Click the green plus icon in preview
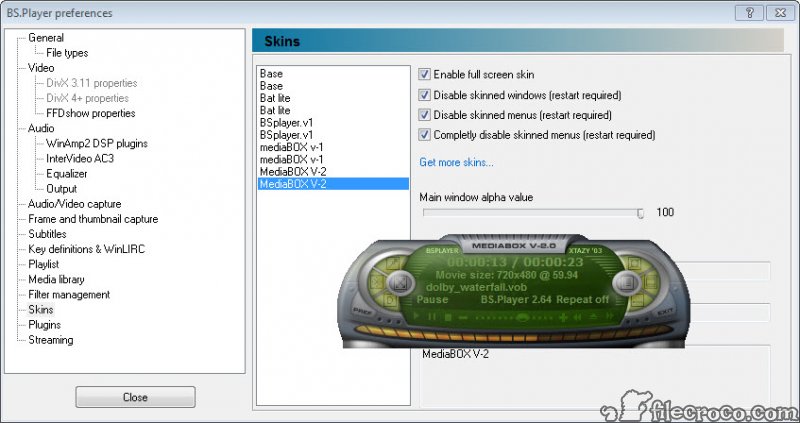The width and height of the screenshot is (800, 423). tap(563, 317)
